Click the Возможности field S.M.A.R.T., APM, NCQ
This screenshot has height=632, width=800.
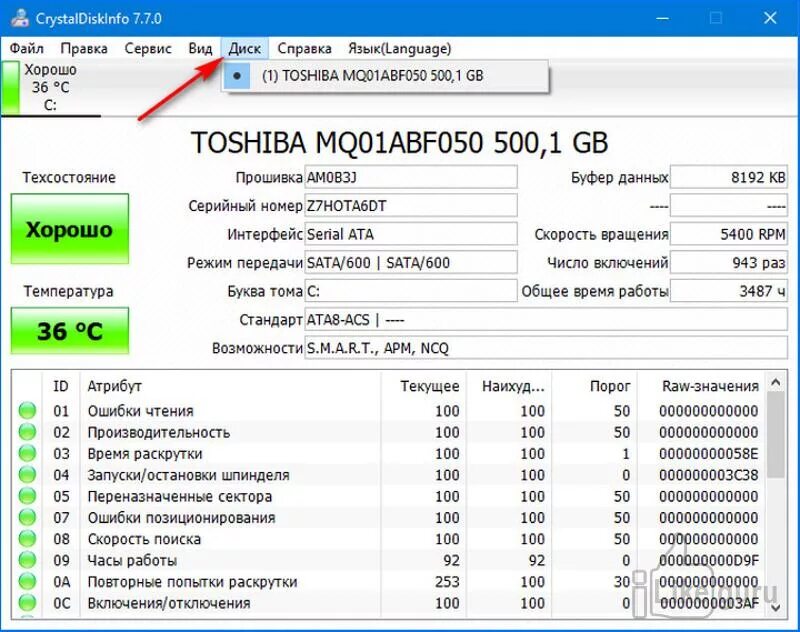click(546, 348)
